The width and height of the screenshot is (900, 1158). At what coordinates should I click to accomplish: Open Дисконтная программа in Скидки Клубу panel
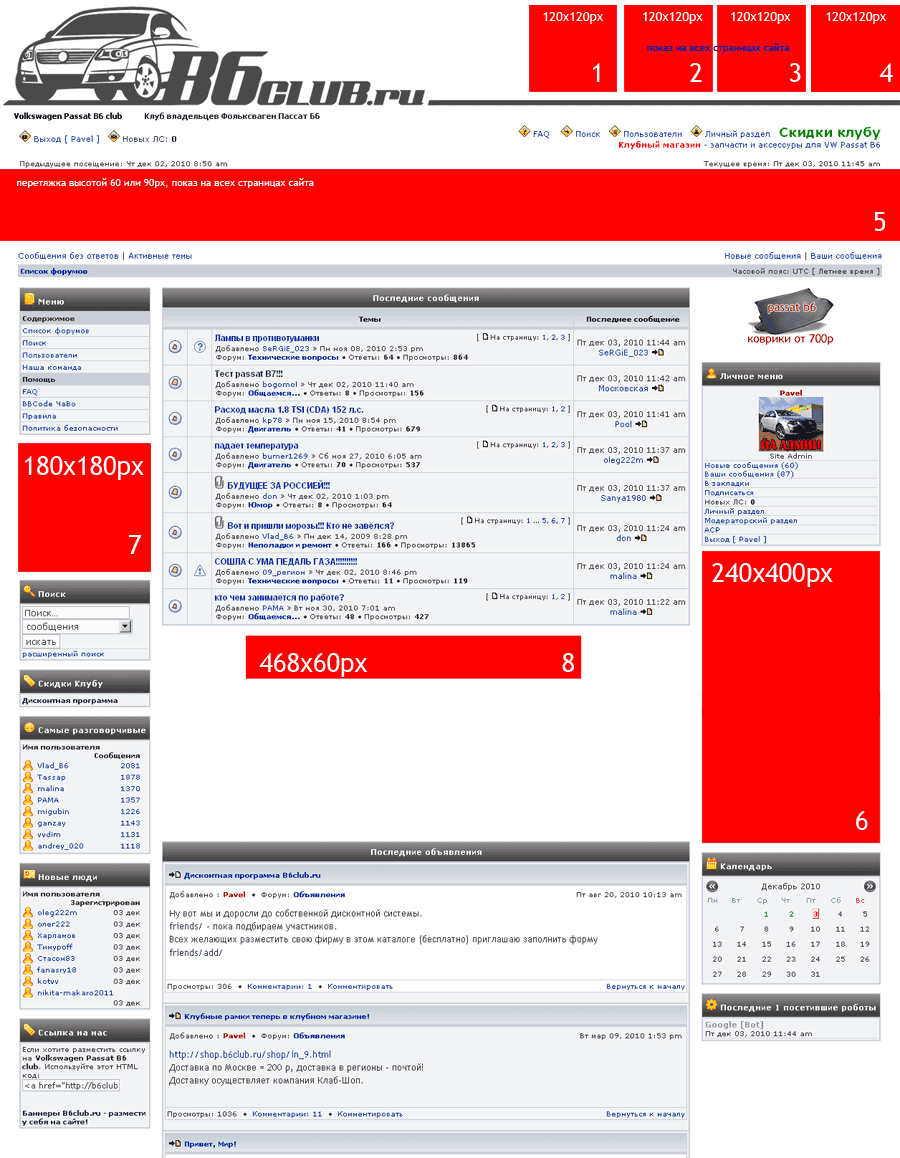69,701
